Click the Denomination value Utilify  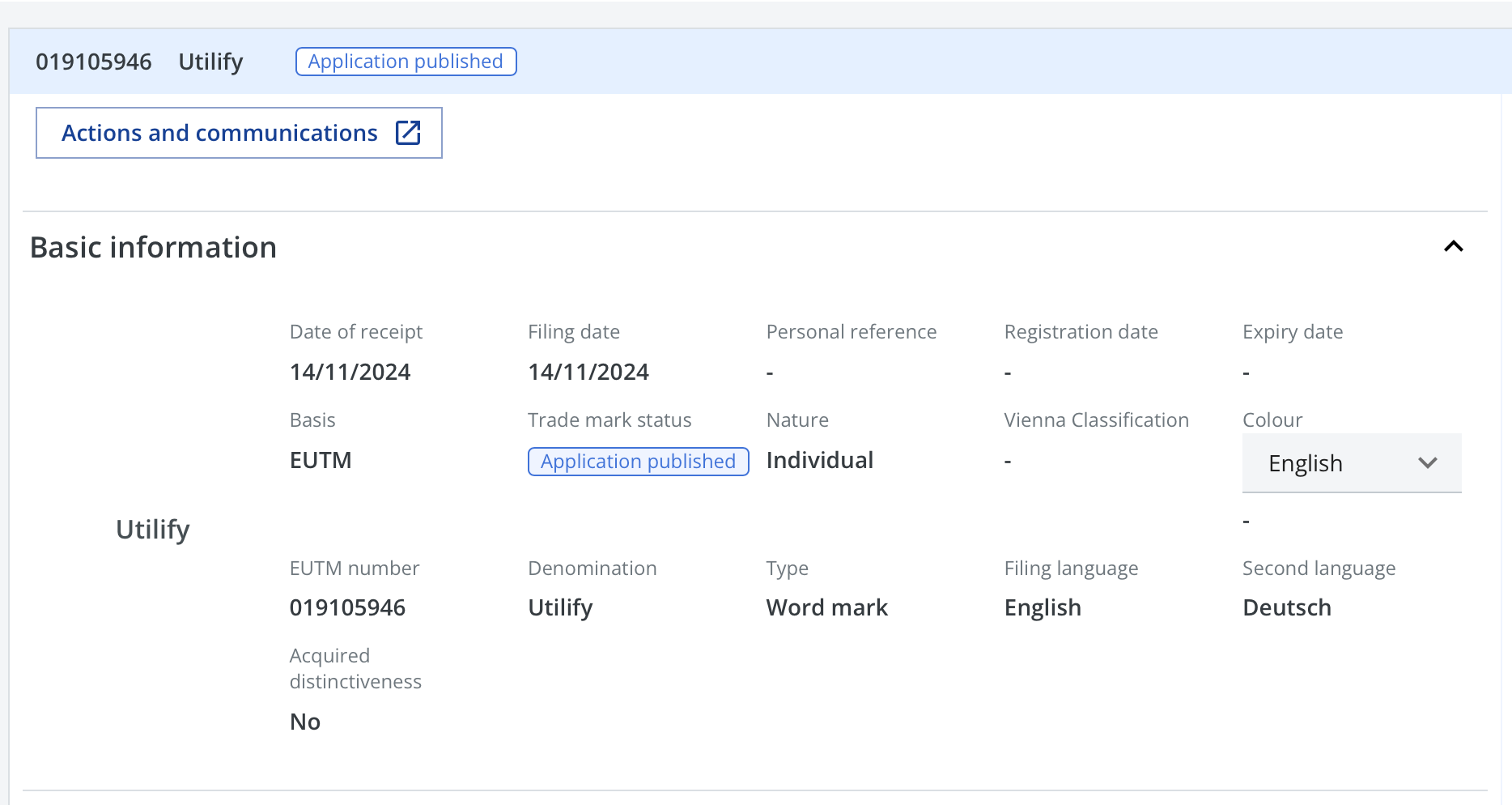[x=560, y=607]
